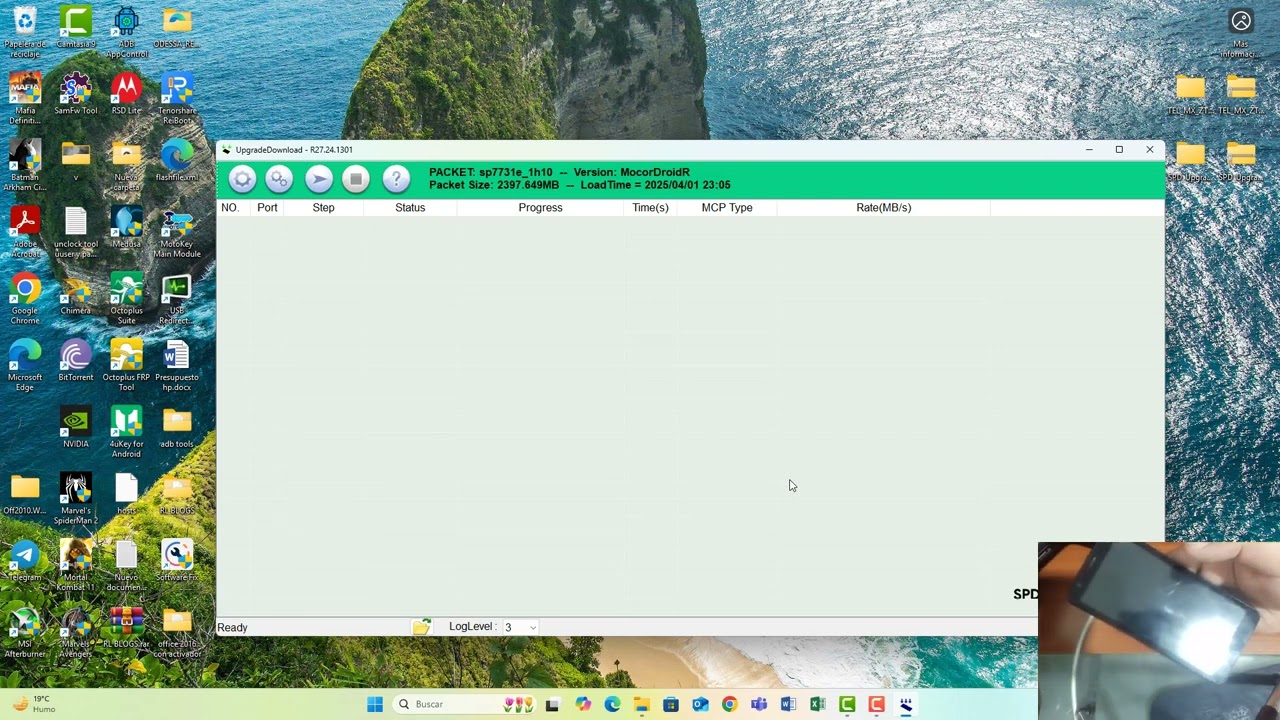Start downloading with the play arrow icon
1280x720 pixels.
318,179
